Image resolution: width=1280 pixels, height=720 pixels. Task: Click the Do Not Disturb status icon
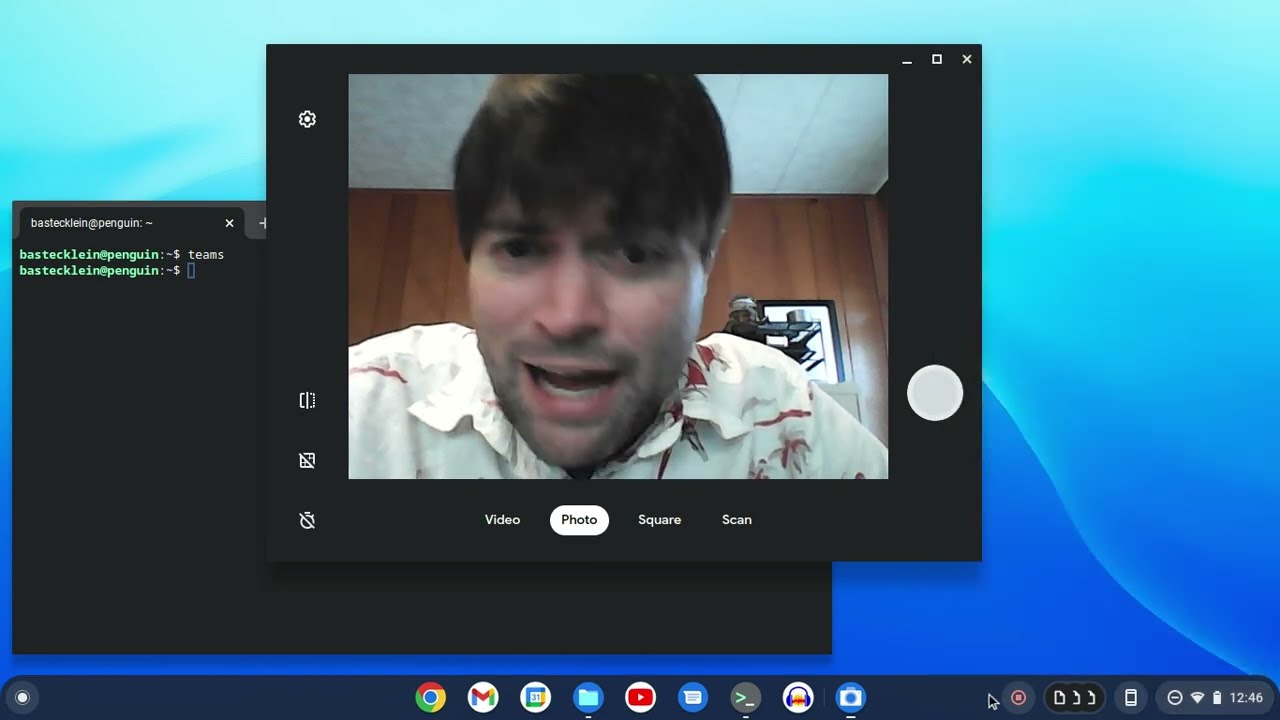click(1175, 698)
